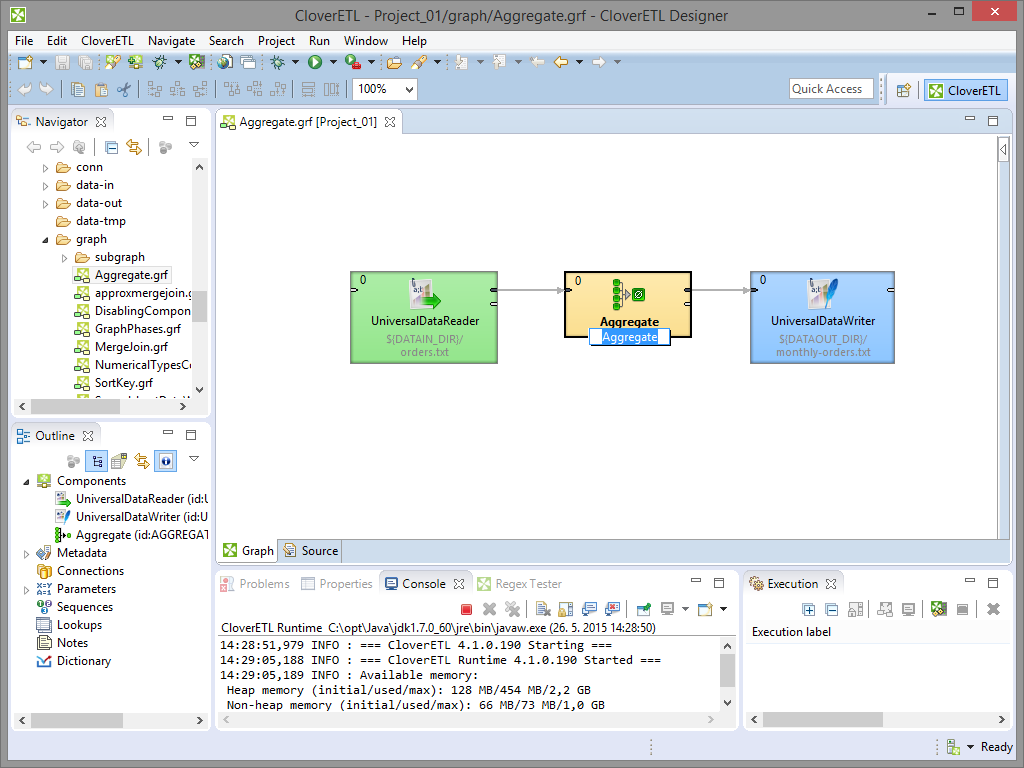Toggle the info button in Outline toolbar
Screen dimensions: 1024x768
click(166, 461)
